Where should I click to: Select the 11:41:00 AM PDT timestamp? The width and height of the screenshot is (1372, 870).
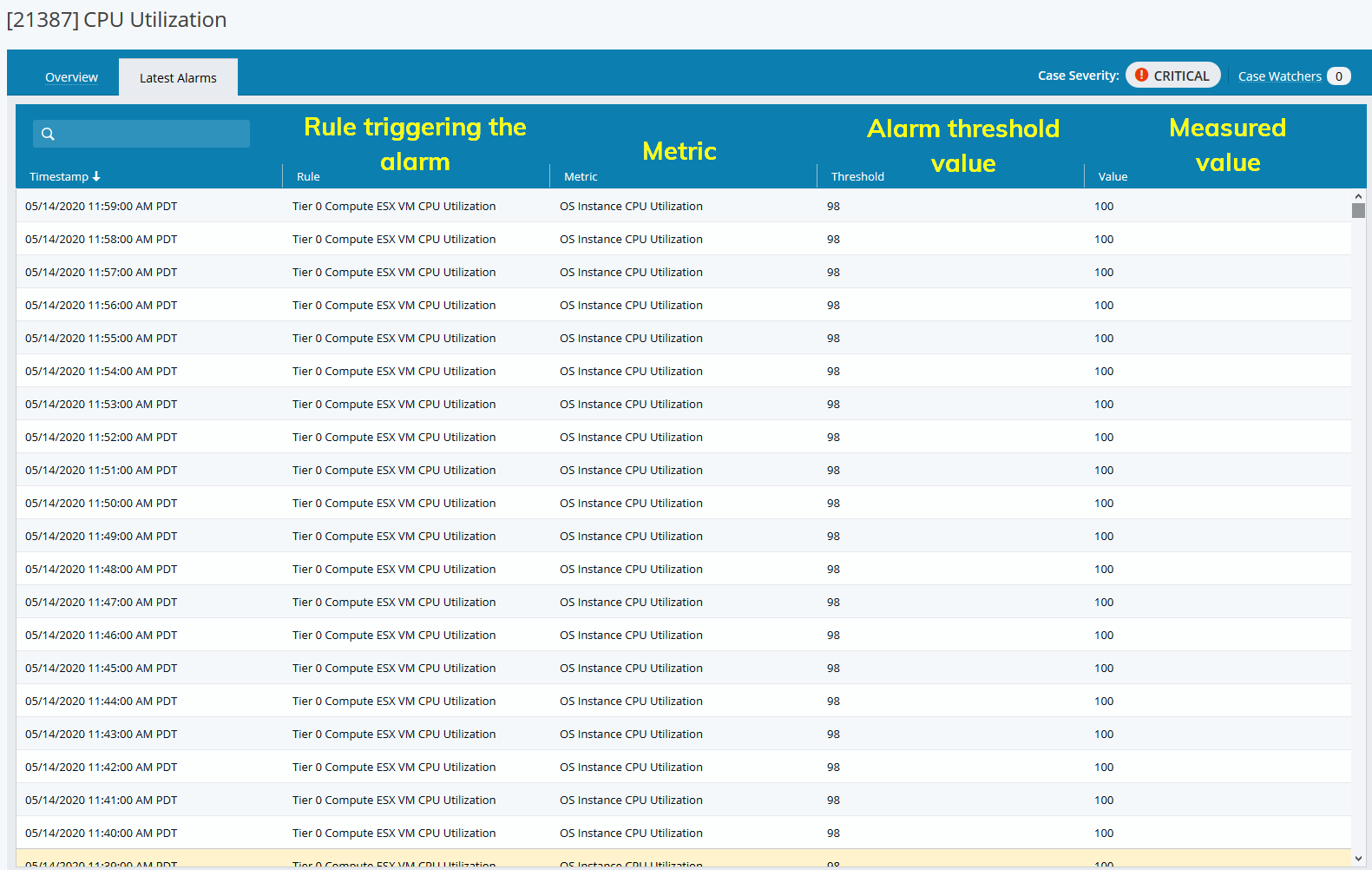pos(101,801)
